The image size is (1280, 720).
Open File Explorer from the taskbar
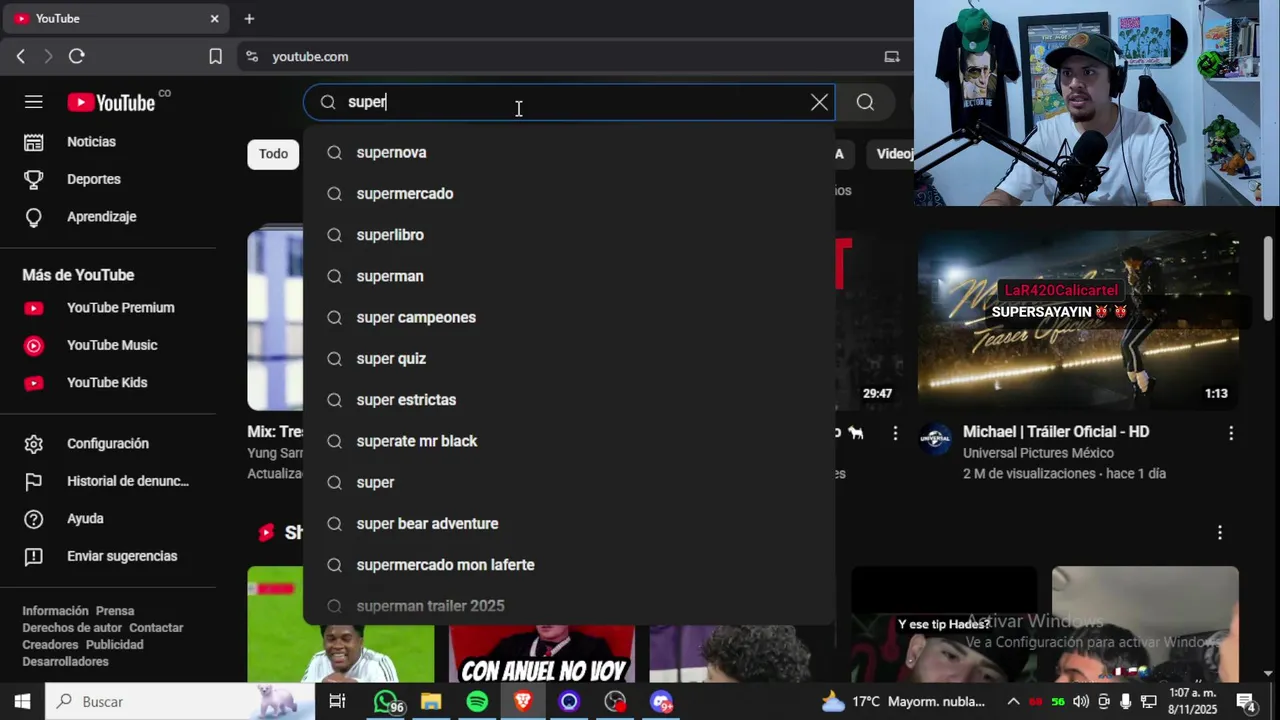tap(431, 702)
